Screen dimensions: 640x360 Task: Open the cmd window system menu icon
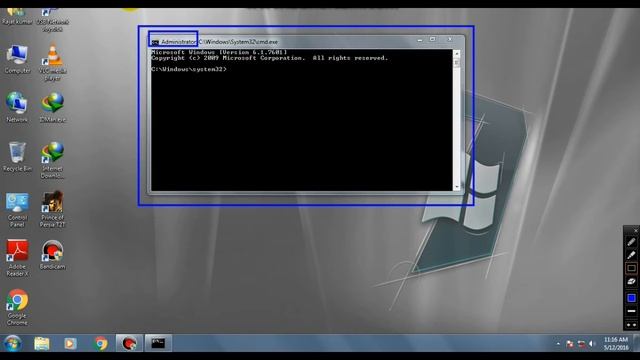pyautogui.click(x=155, y=42)
